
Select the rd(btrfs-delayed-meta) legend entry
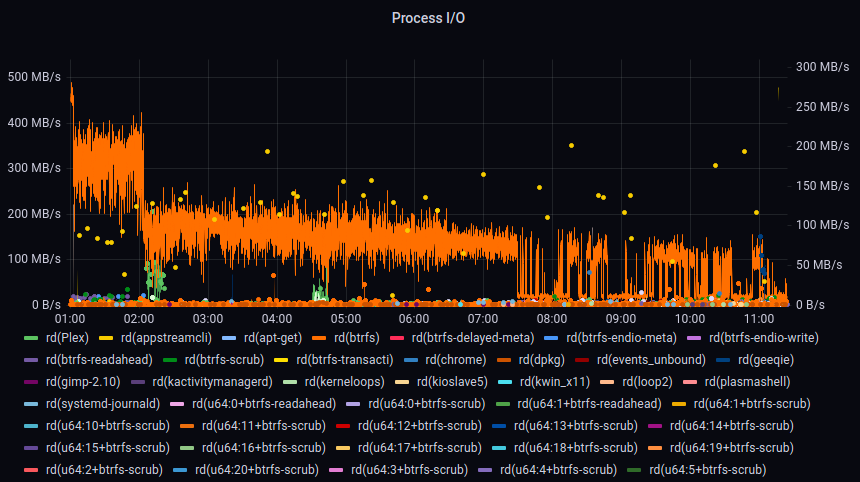[472, 337]
